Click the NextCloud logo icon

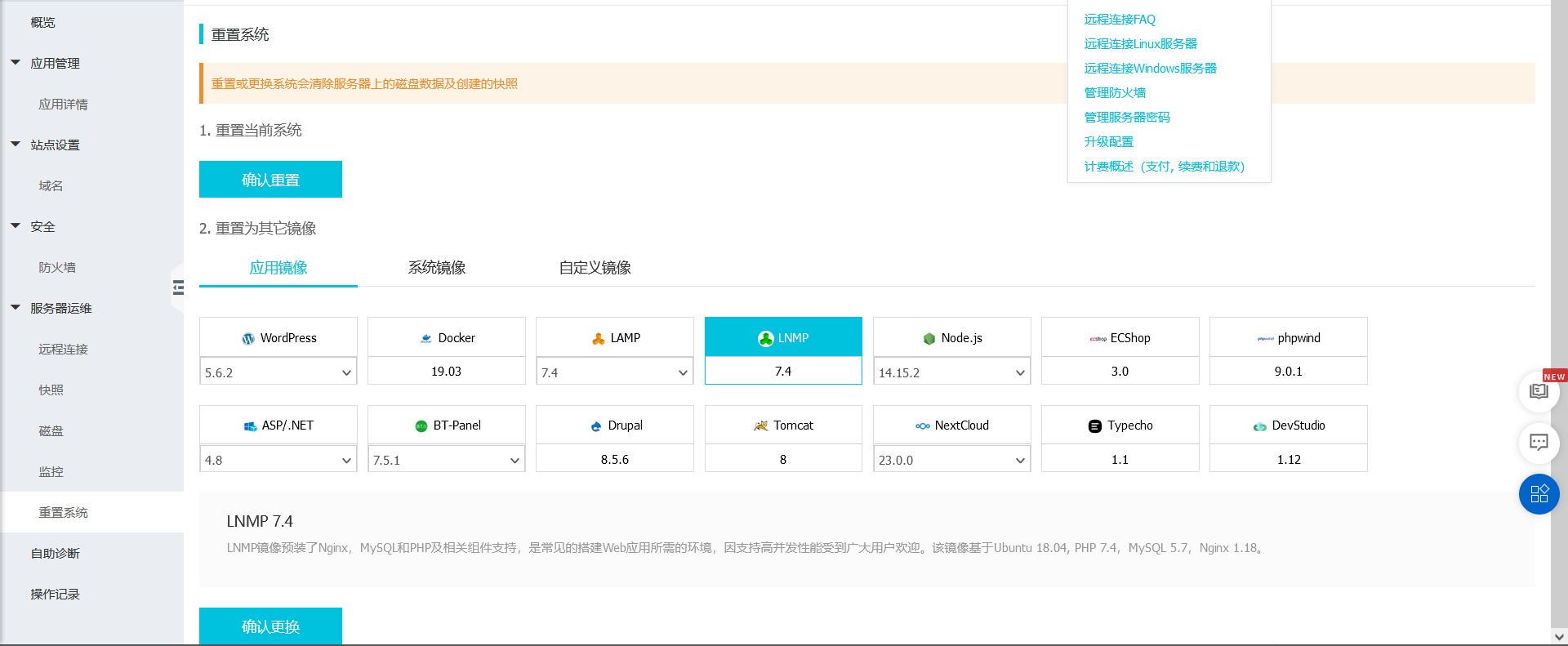(923, 426)
